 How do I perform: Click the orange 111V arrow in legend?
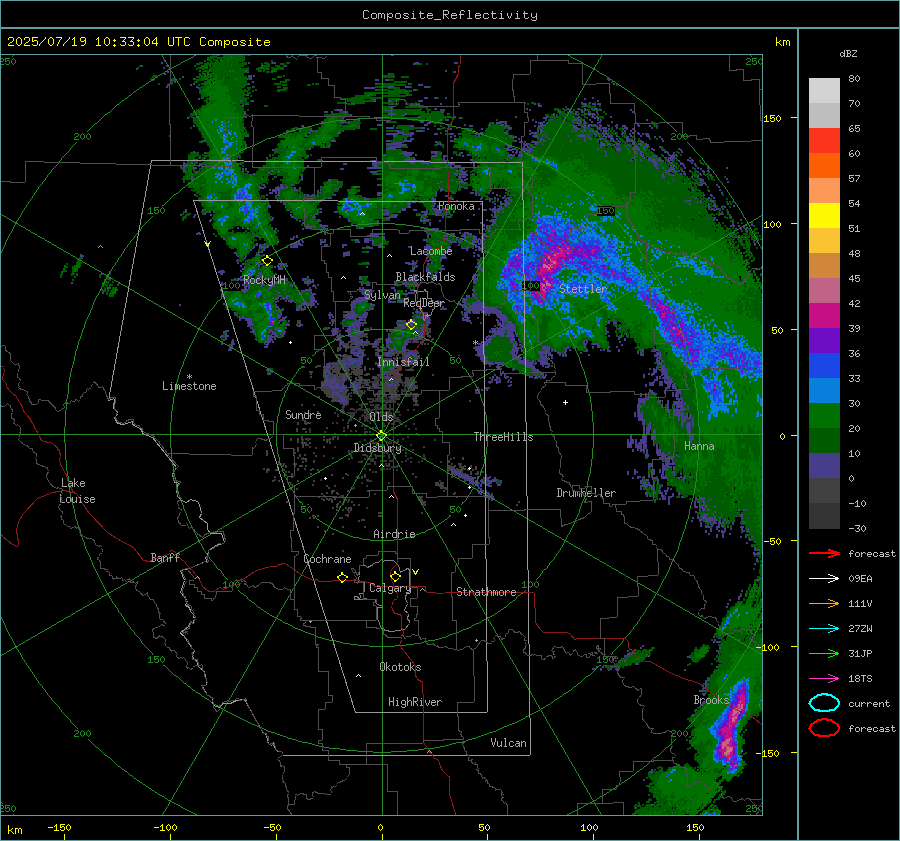point(824,603)
